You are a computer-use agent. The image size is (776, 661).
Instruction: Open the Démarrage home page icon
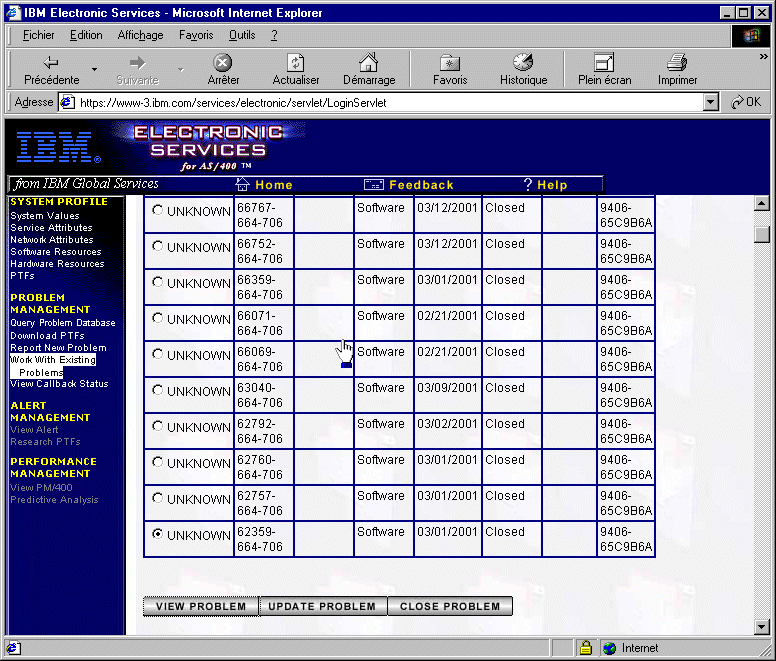coord(369,70)
